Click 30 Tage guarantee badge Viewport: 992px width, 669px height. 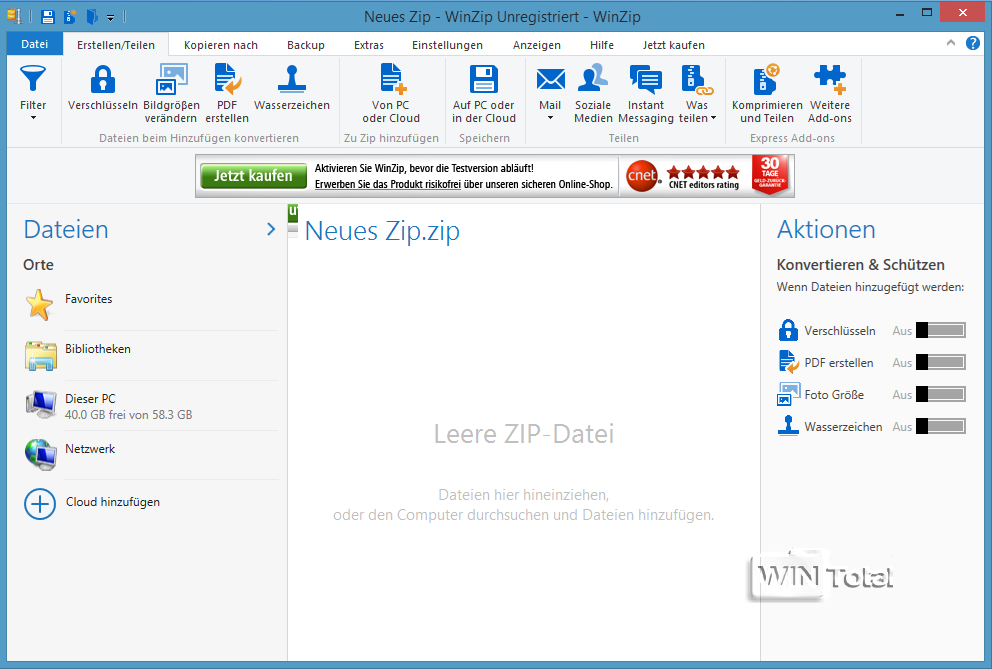pyautogui.click(x=770, y=175)
